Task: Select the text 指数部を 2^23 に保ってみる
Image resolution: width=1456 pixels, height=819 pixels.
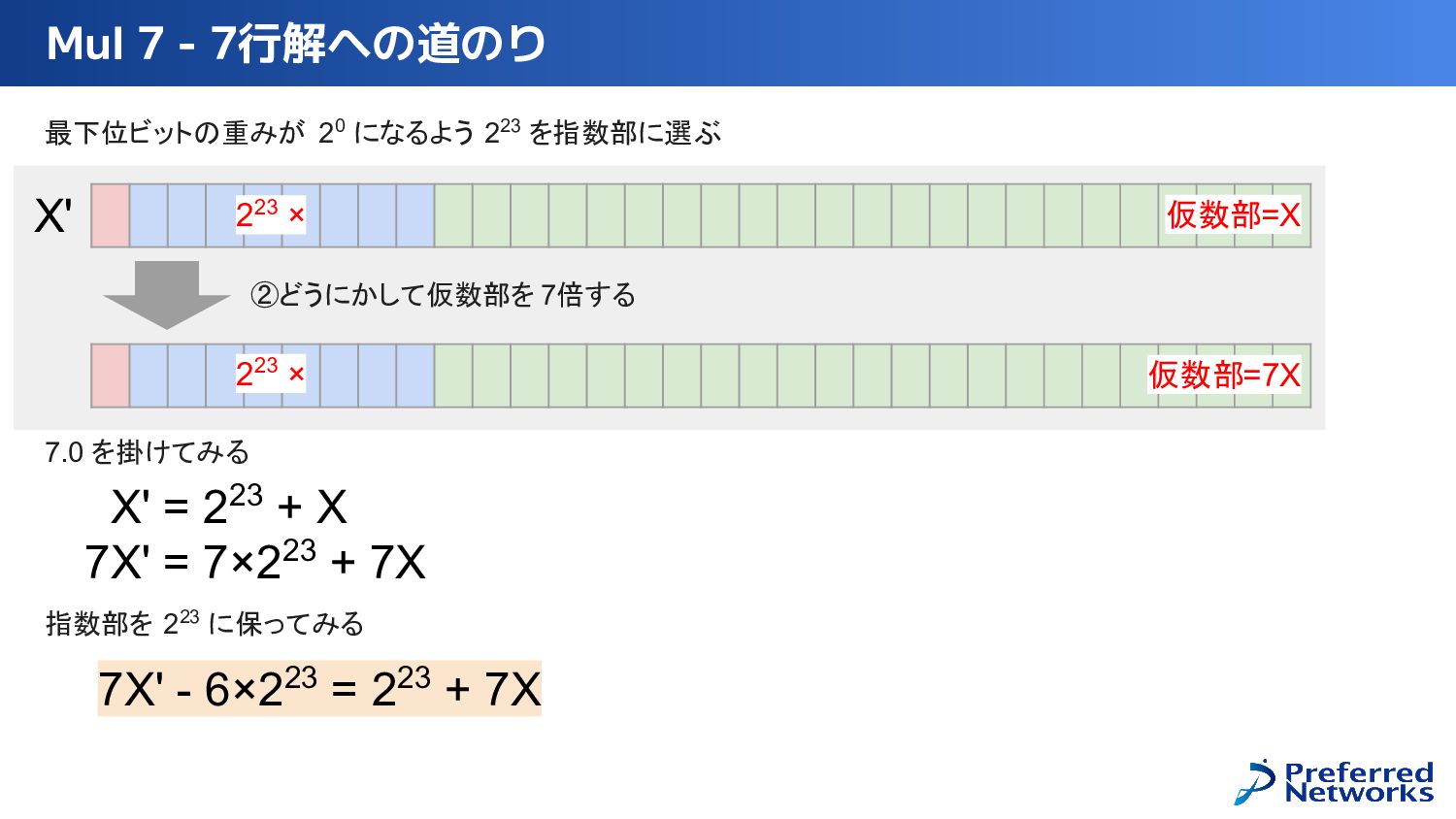Action: [x=205, y=623]
